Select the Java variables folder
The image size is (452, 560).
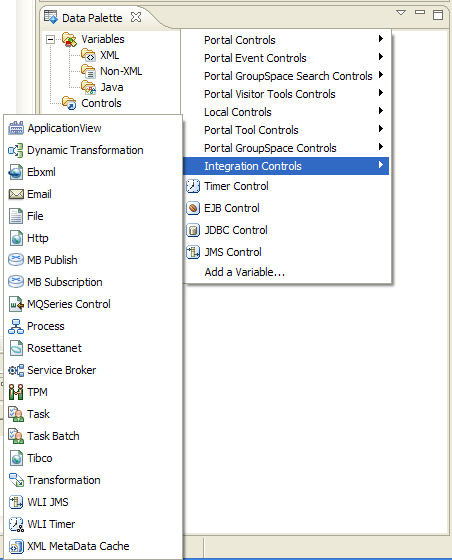pos(112,87)
